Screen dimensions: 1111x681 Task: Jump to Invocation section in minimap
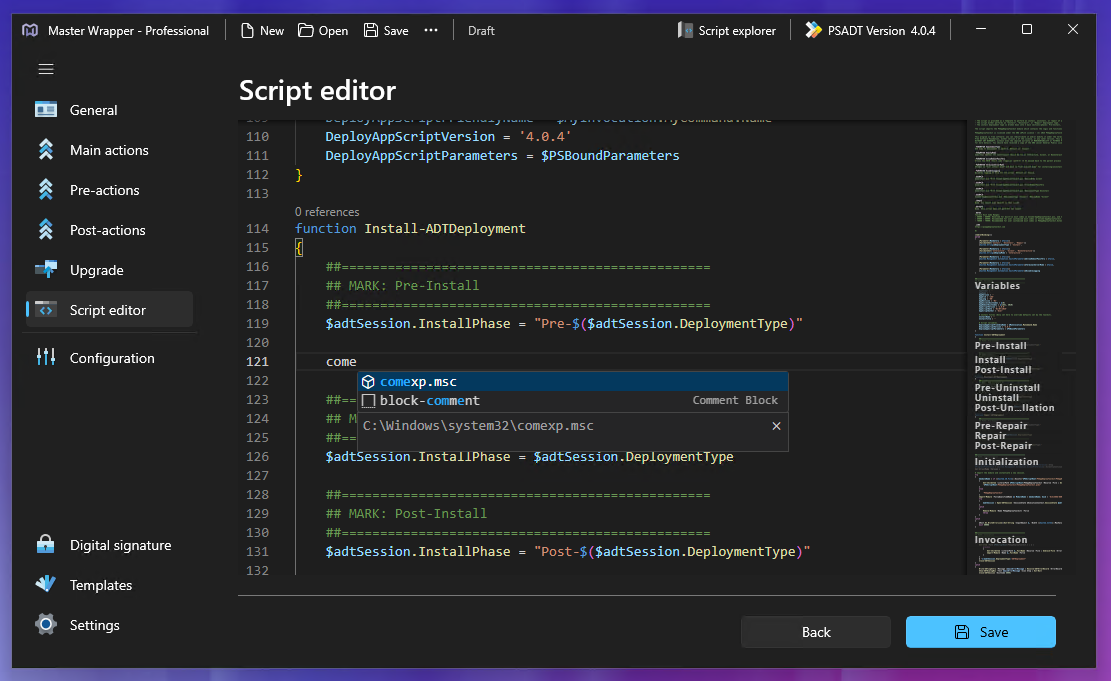click(x=1000, y=540)
